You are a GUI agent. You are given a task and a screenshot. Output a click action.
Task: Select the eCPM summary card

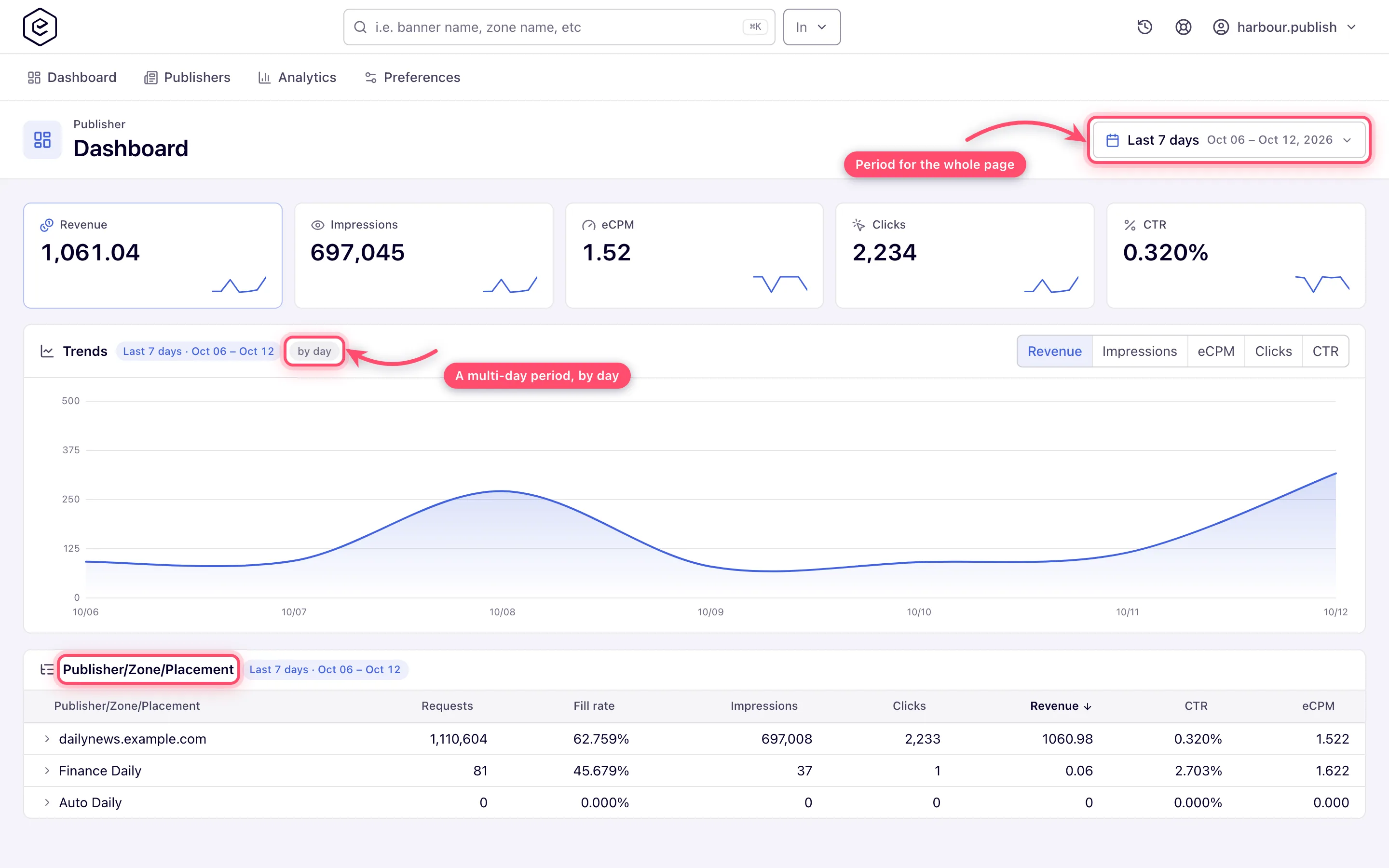(694, 256)
